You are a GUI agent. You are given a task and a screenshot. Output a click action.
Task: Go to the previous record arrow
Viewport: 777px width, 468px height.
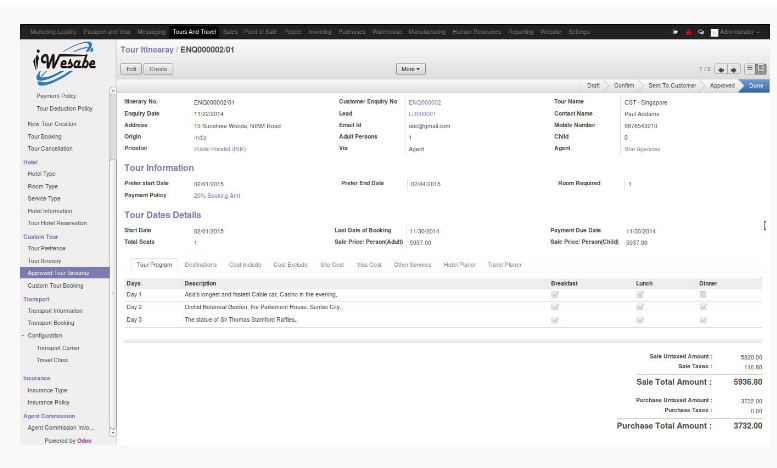(721, 69)
